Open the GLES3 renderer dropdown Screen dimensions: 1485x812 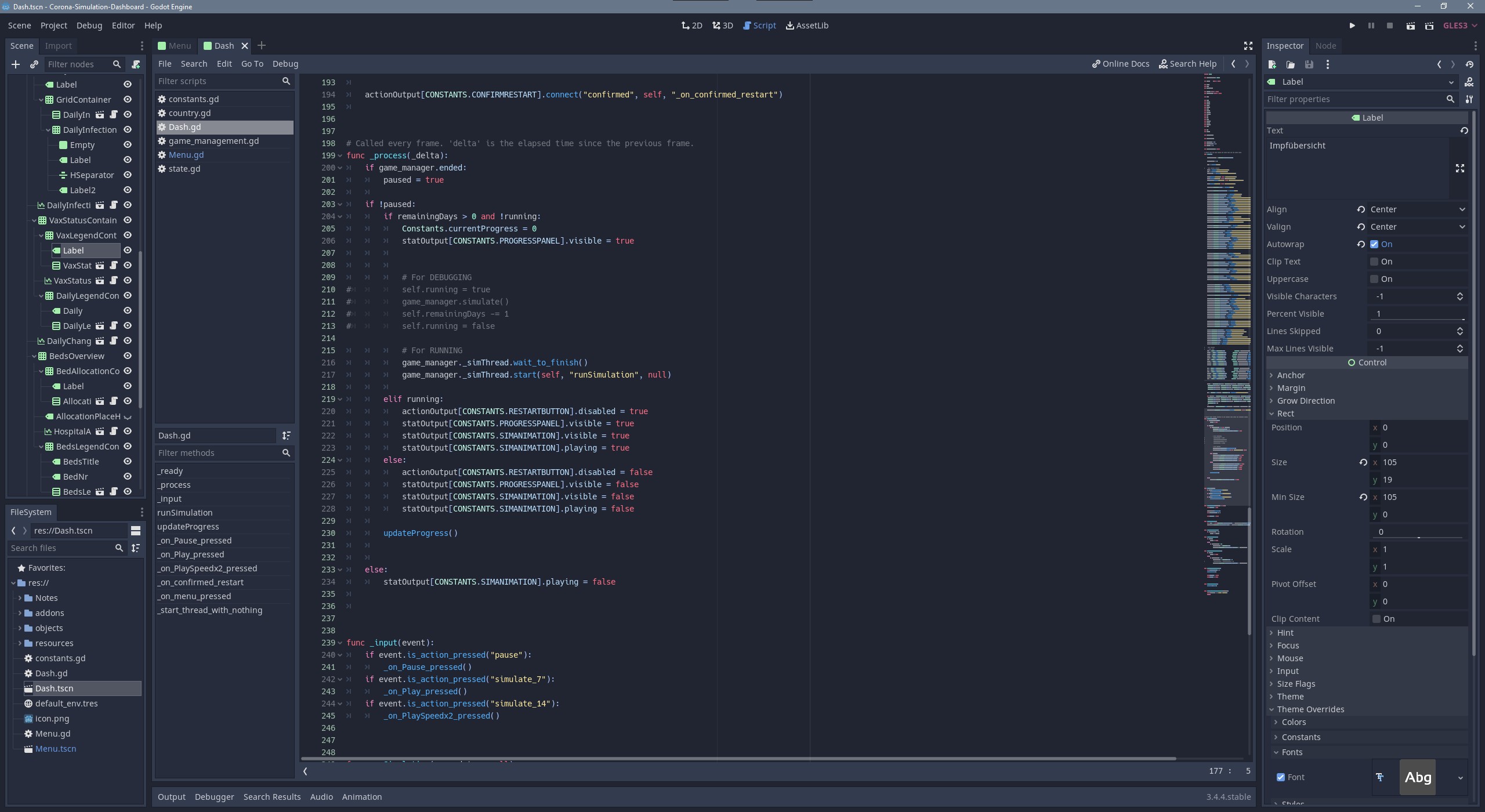tap(1460, 26)
